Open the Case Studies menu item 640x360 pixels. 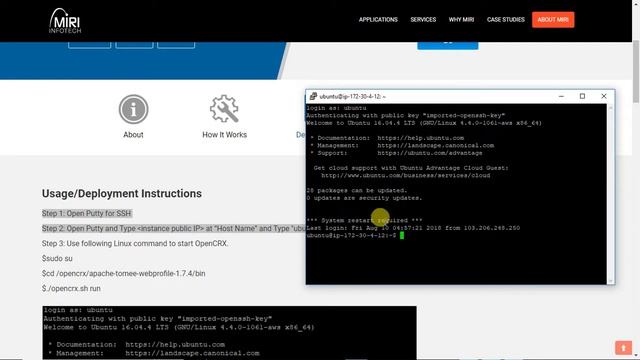click(x=505, y=20)
